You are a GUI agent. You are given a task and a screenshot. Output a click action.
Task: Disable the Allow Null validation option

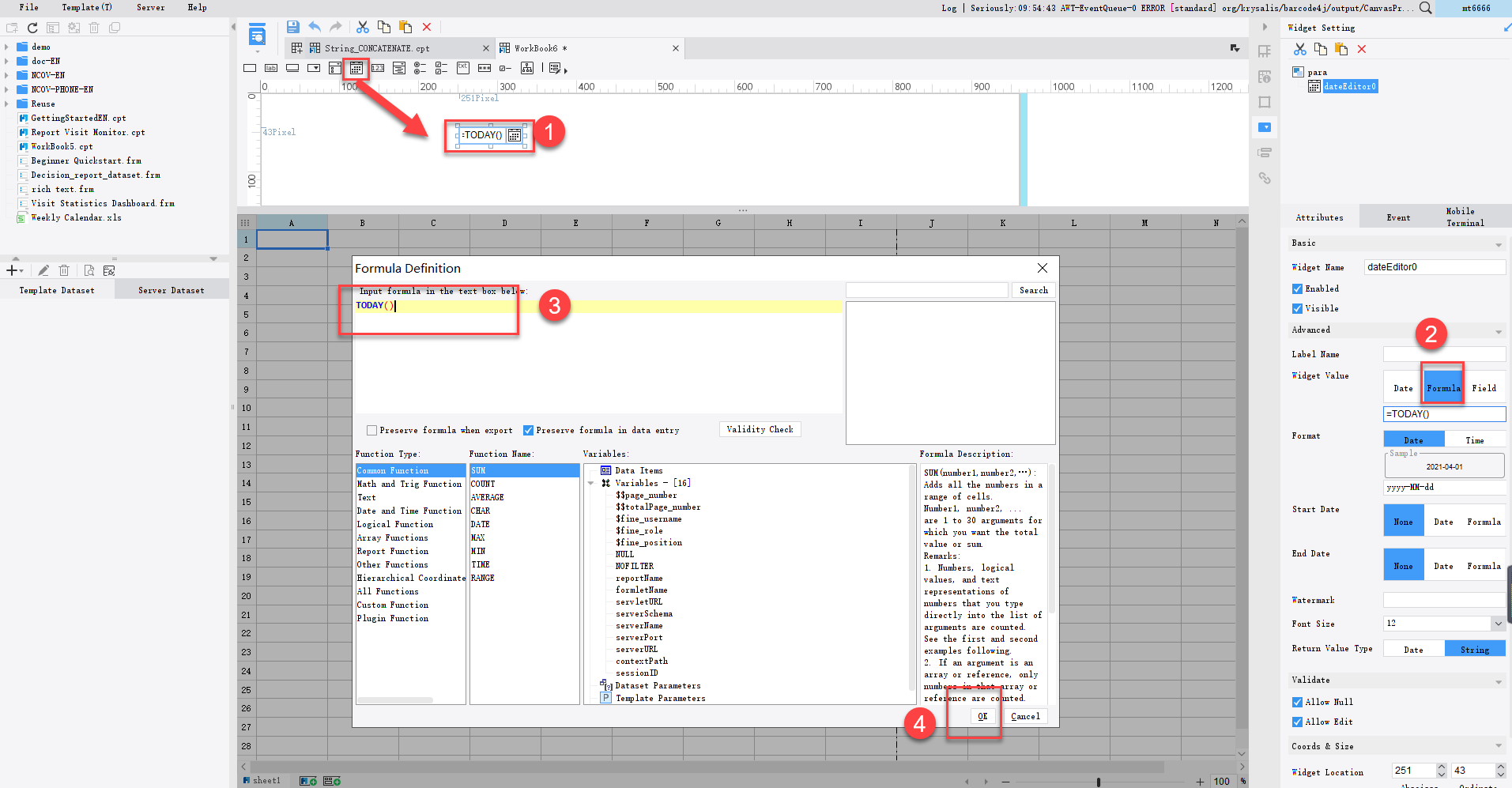click(x=1297, y=702)
